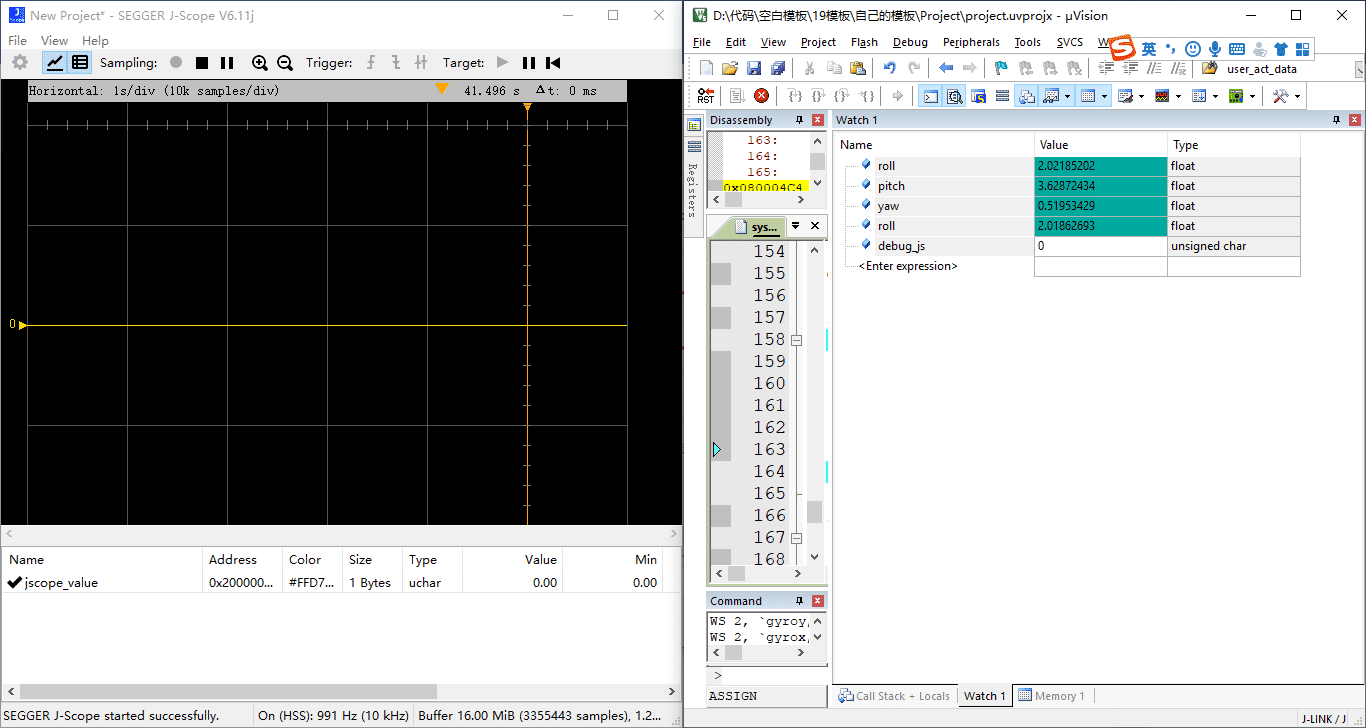Viewport: 1366px width, 728px height.
Task: Reset target with skip-to-start icon
Action: [553, 63]
